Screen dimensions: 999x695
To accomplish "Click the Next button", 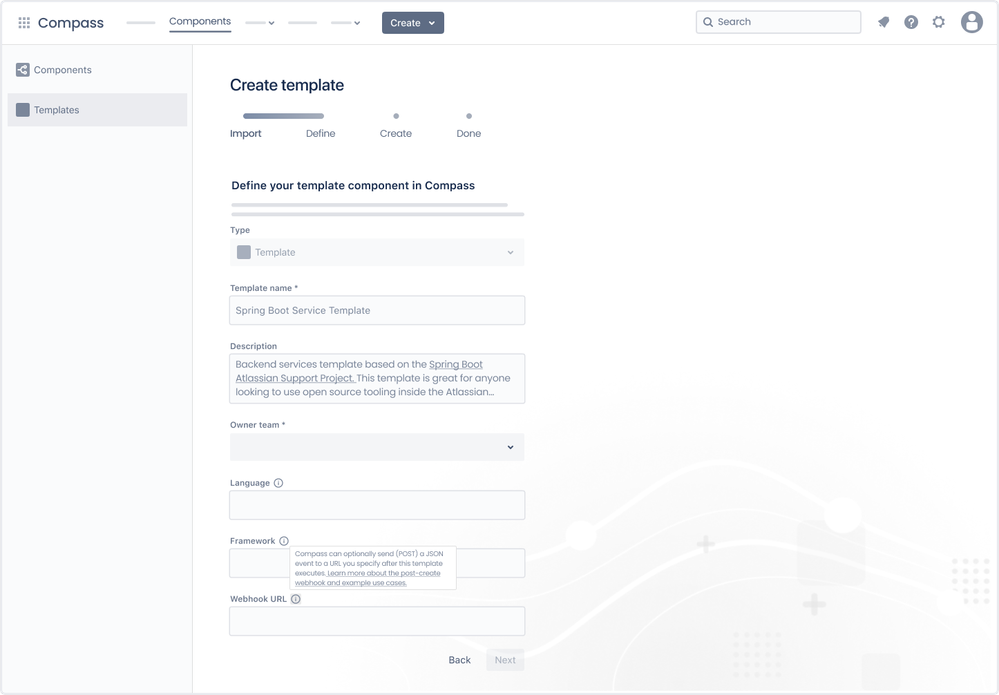I will click(505, 660).
